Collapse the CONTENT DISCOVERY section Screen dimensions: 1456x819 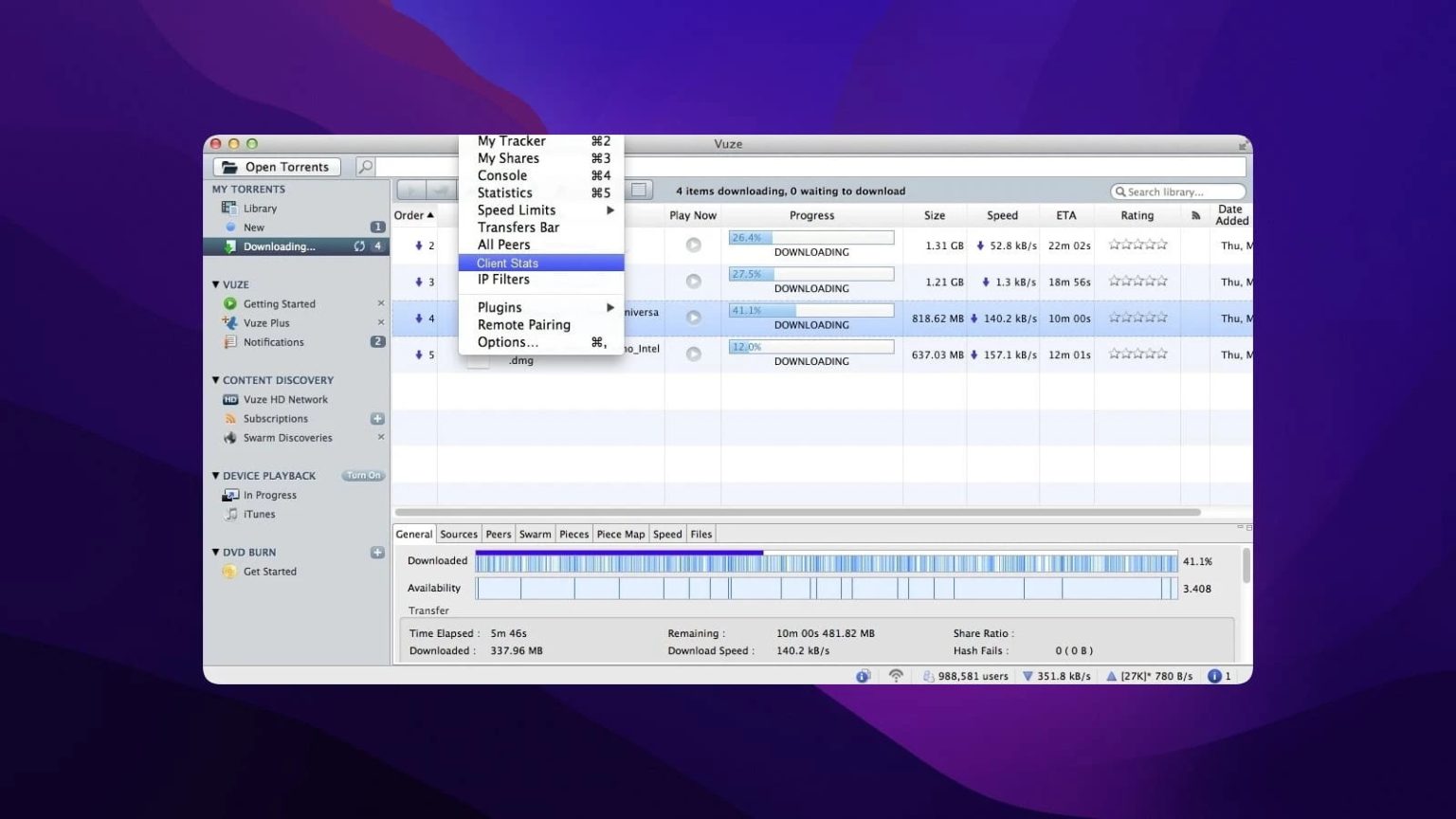pyautogui.click(x=216, y=379)
